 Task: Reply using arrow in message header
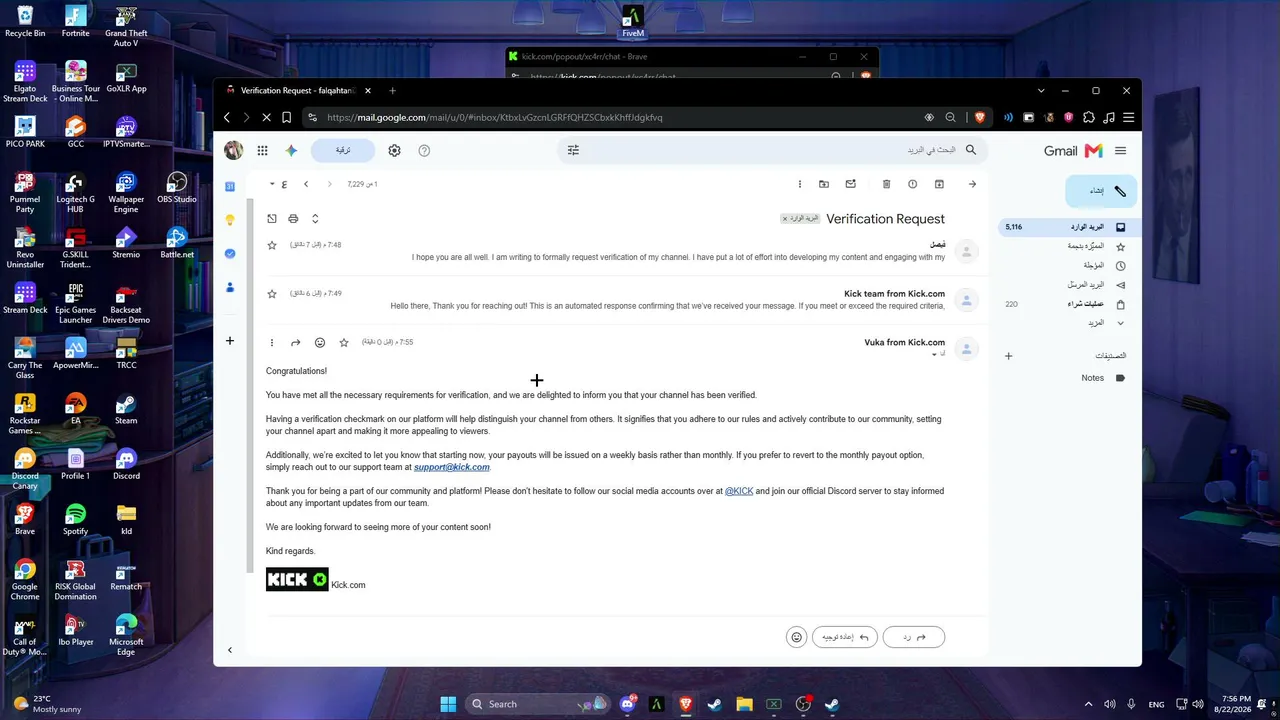coord(295,342)
